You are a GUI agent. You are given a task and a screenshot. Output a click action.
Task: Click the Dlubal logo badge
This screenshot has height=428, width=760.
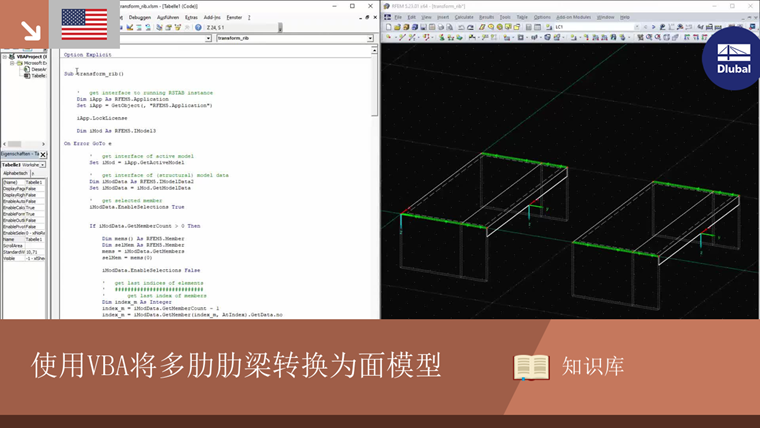point(733,58)
